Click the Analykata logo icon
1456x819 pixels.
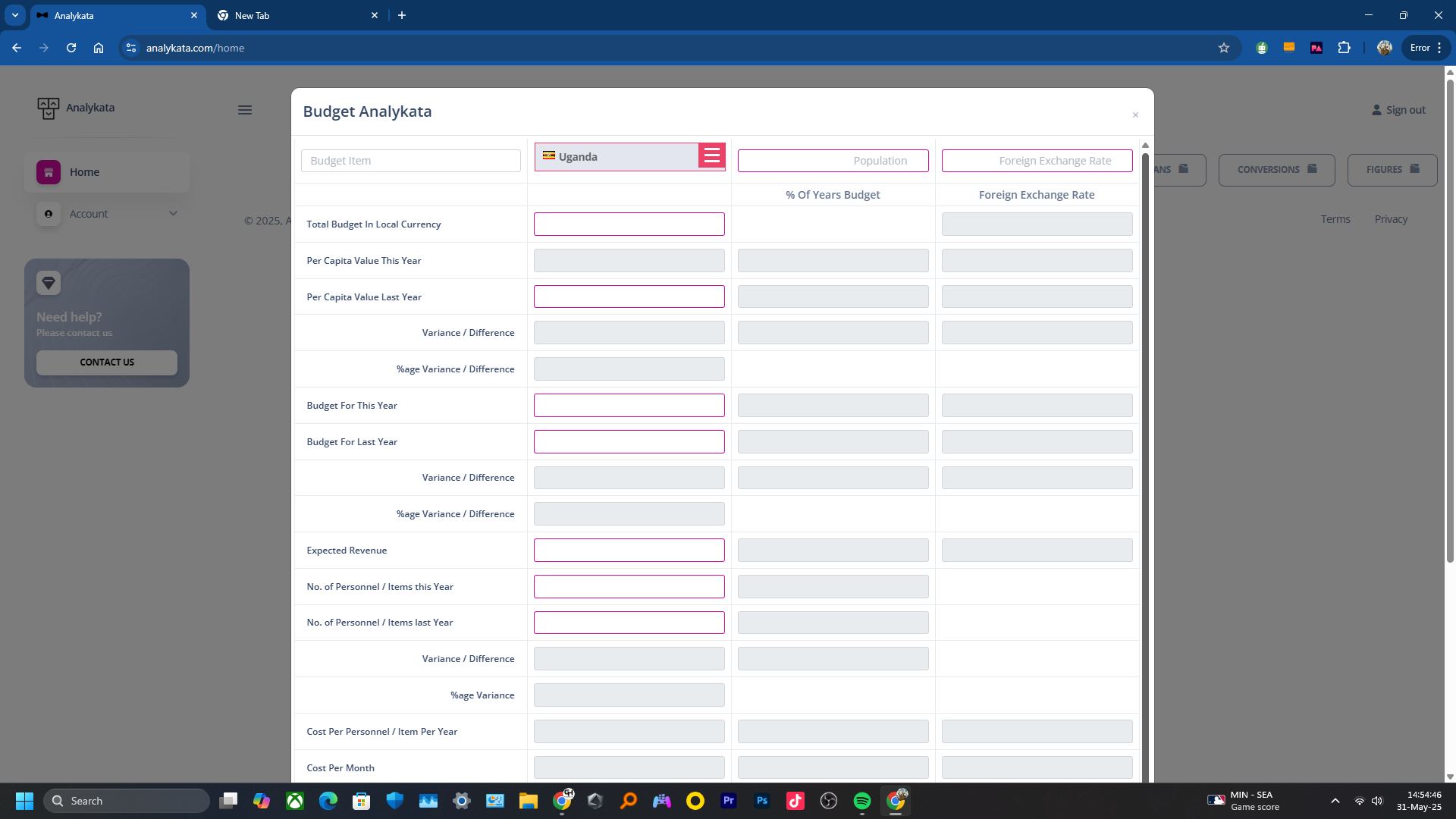pyautogui.click(x=48, y=108)
